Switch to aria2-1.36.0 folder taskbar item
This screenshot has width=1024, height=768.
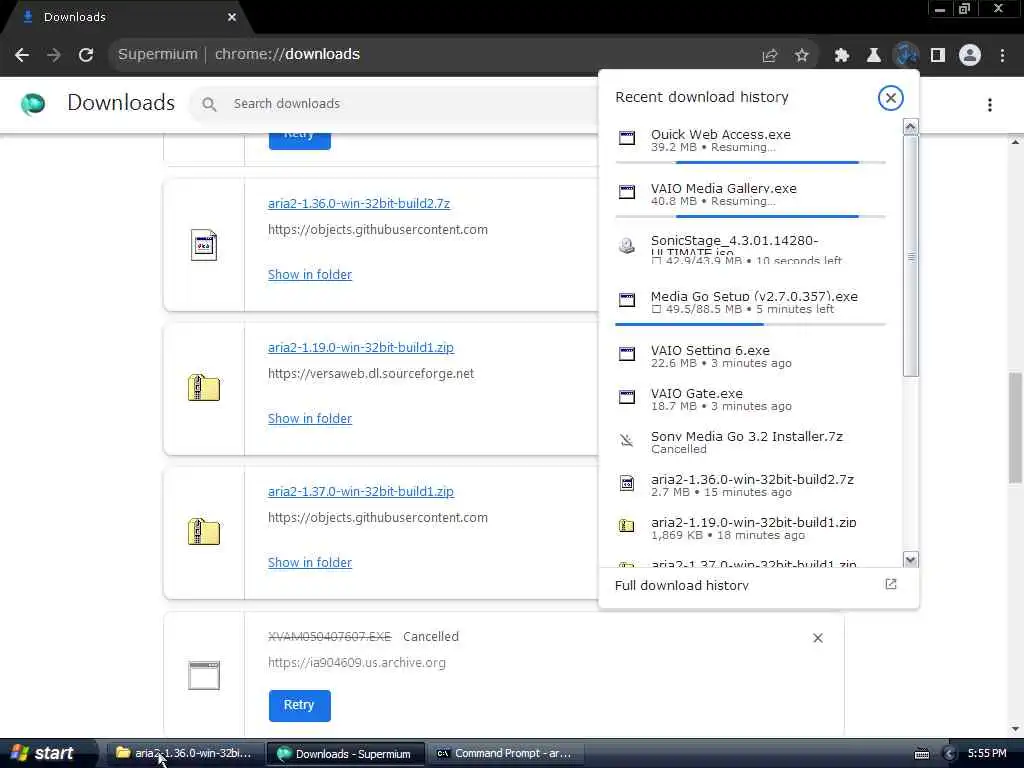click(184, 754)
